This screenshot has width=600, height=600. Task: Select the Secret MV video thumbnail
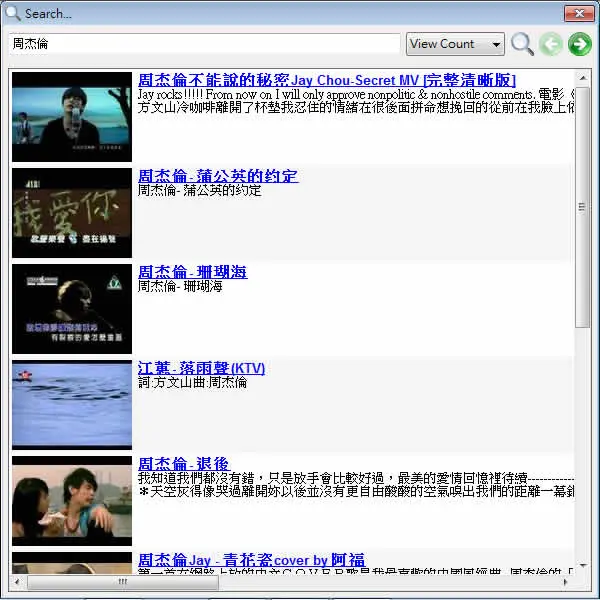72,117
